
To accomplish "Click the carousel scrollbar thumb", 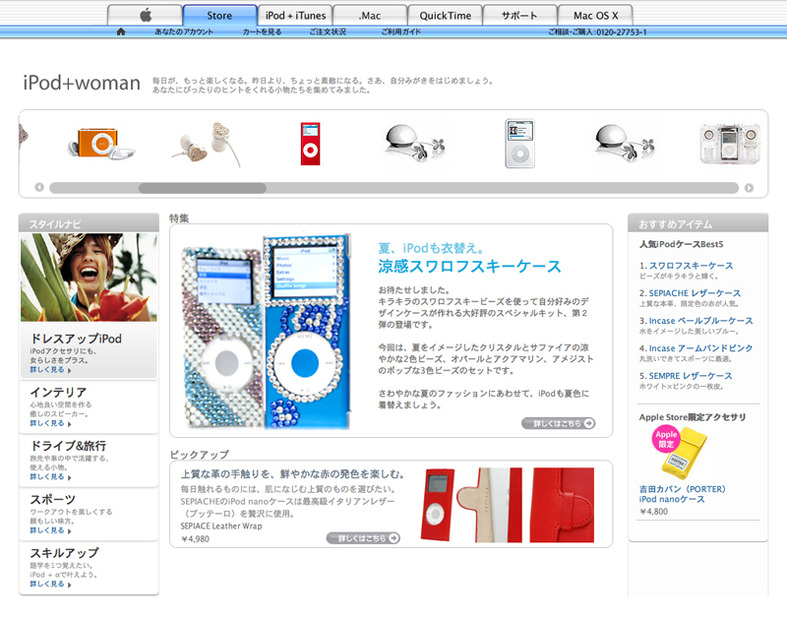I will pos(202,188).
